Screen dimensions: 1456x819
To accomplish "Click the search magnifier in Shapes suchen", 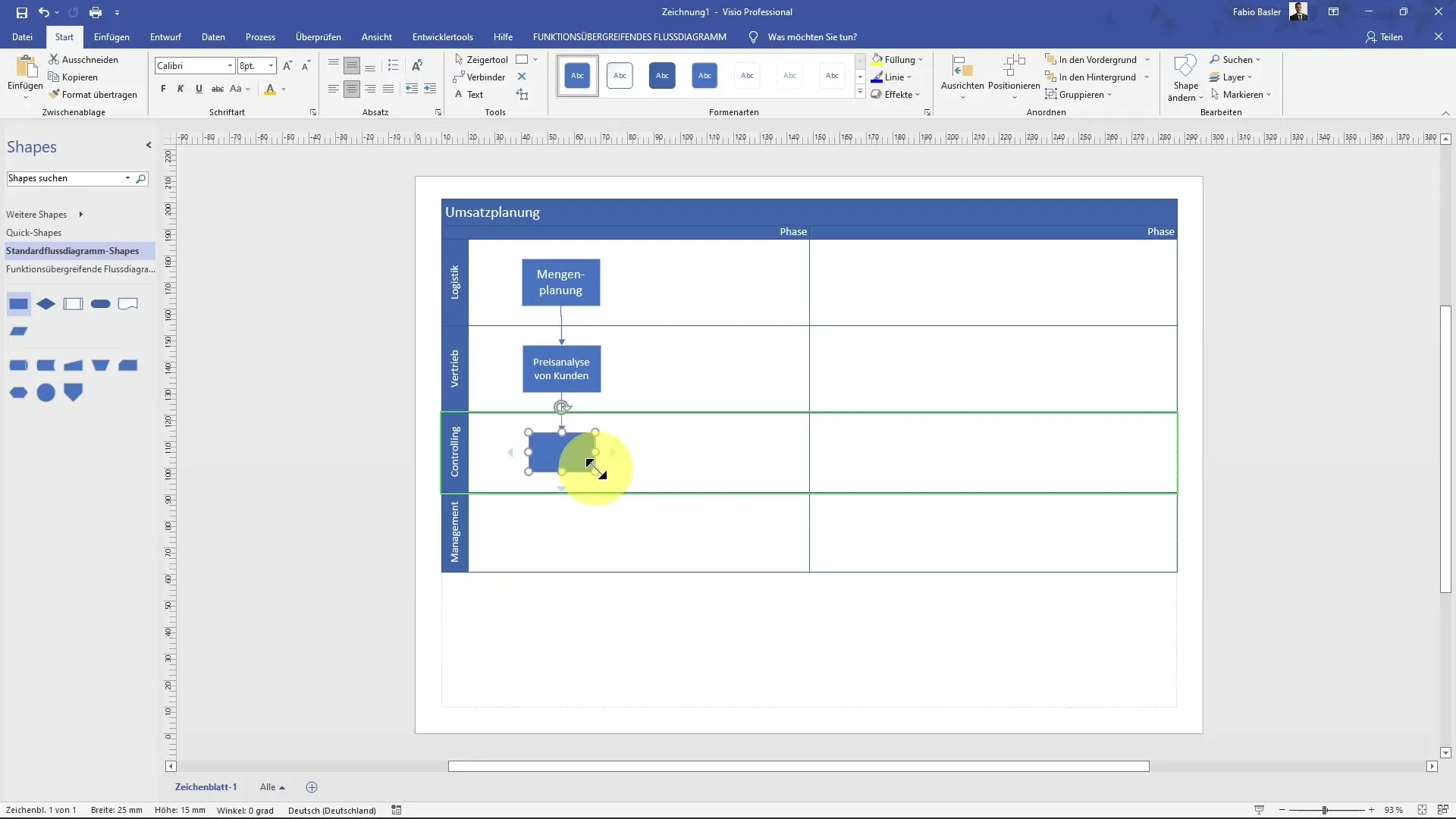I will pyautogui.click(x=141, y=178).
